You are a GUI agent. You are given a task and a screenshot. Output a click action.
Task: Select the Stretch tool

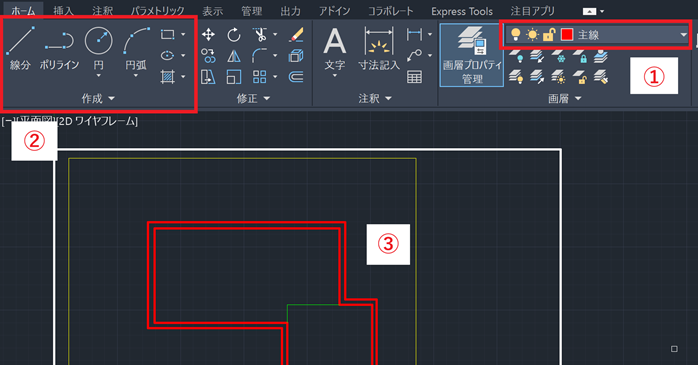tap(208, 77)
